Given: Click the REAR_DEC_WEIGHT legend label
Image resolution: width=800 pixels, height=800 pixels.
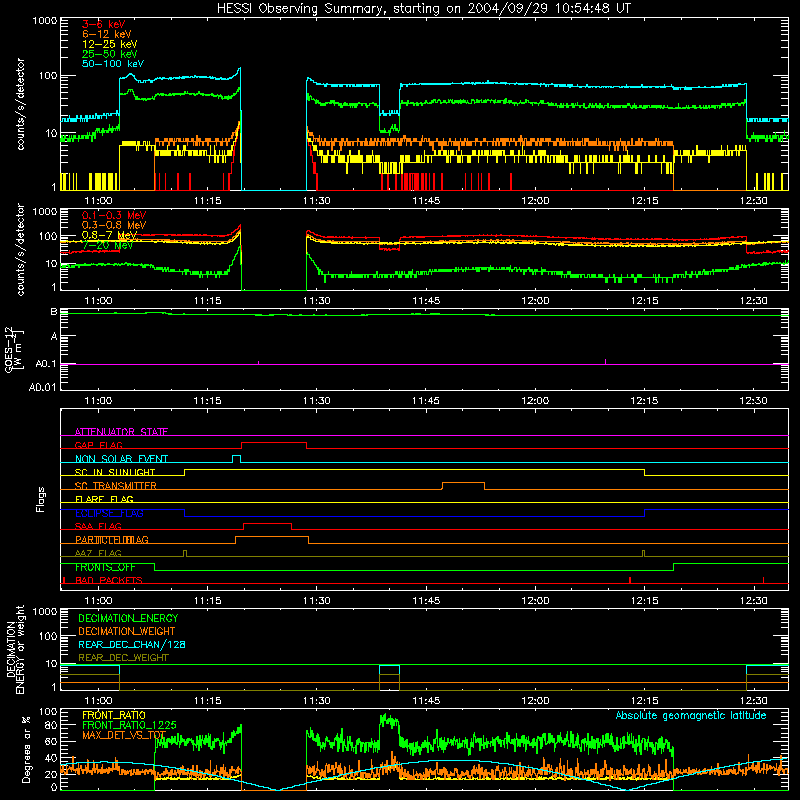Looking at the screenshot, I should point(123,658).
